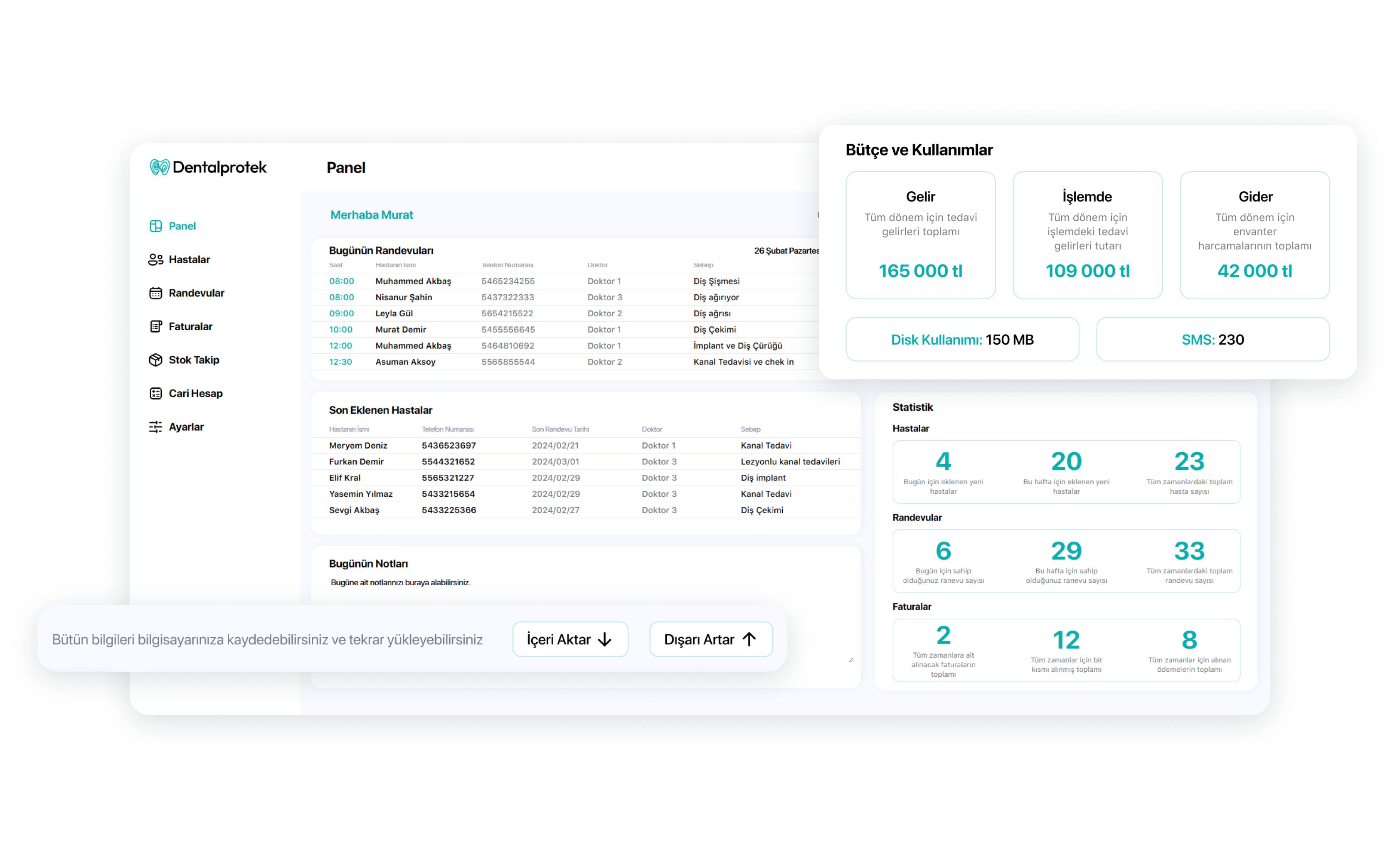Click the Hastalar people icon
Viewport: 1400px width, 858px height.
coord(156,260)
